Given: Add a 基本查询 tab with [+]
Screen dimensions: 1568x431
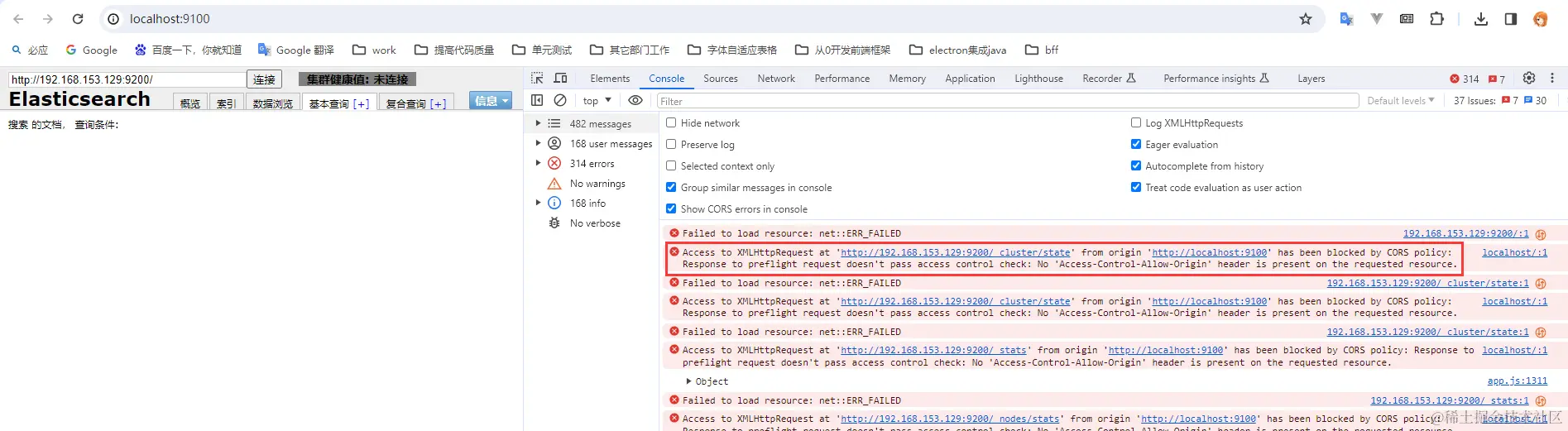Looking at the screenshot, I should coord(361,103).
